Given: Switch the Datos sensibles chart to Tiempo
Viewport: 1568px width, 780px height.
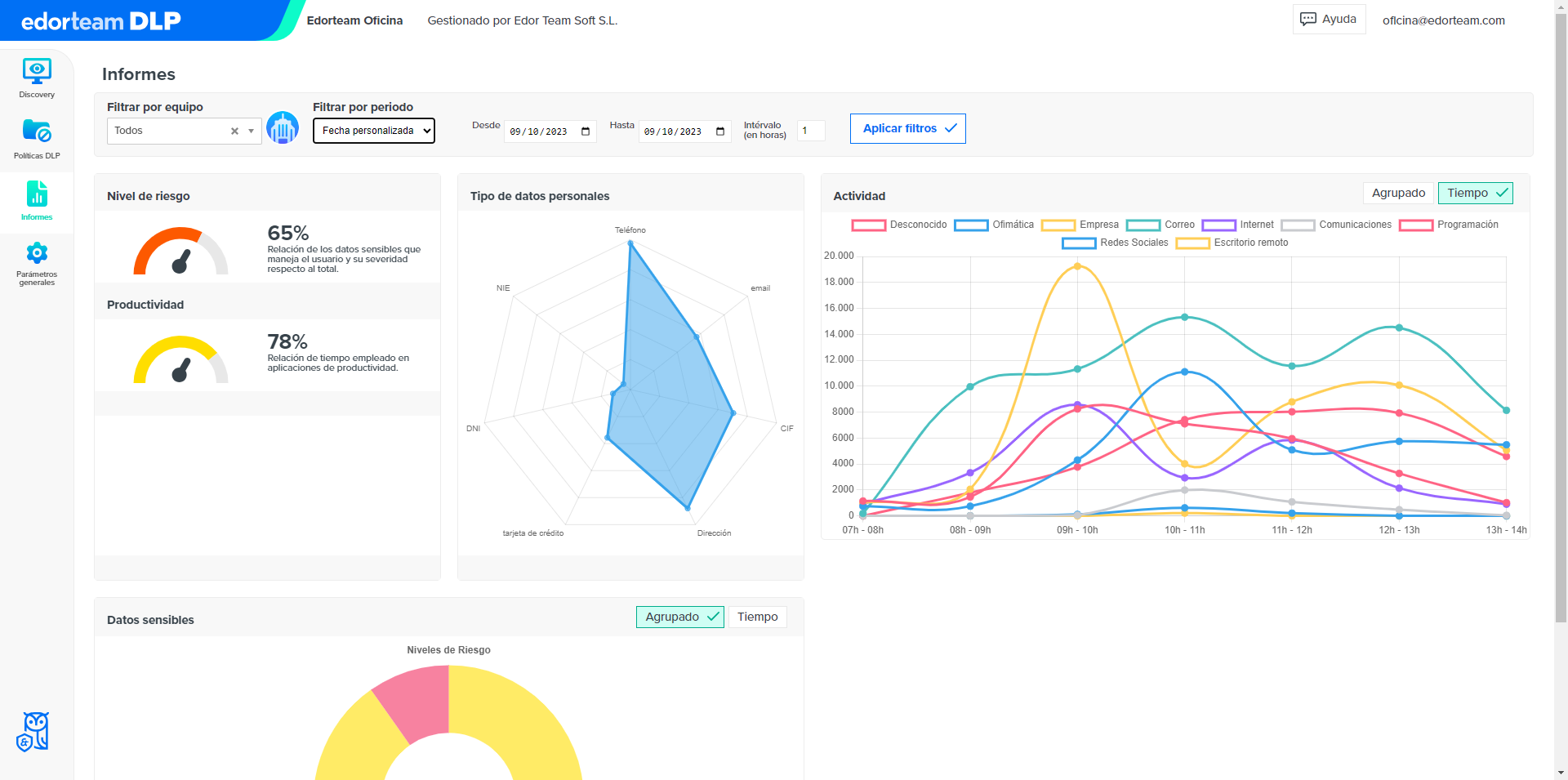Looking at the screenshot, I should (757, 617).
